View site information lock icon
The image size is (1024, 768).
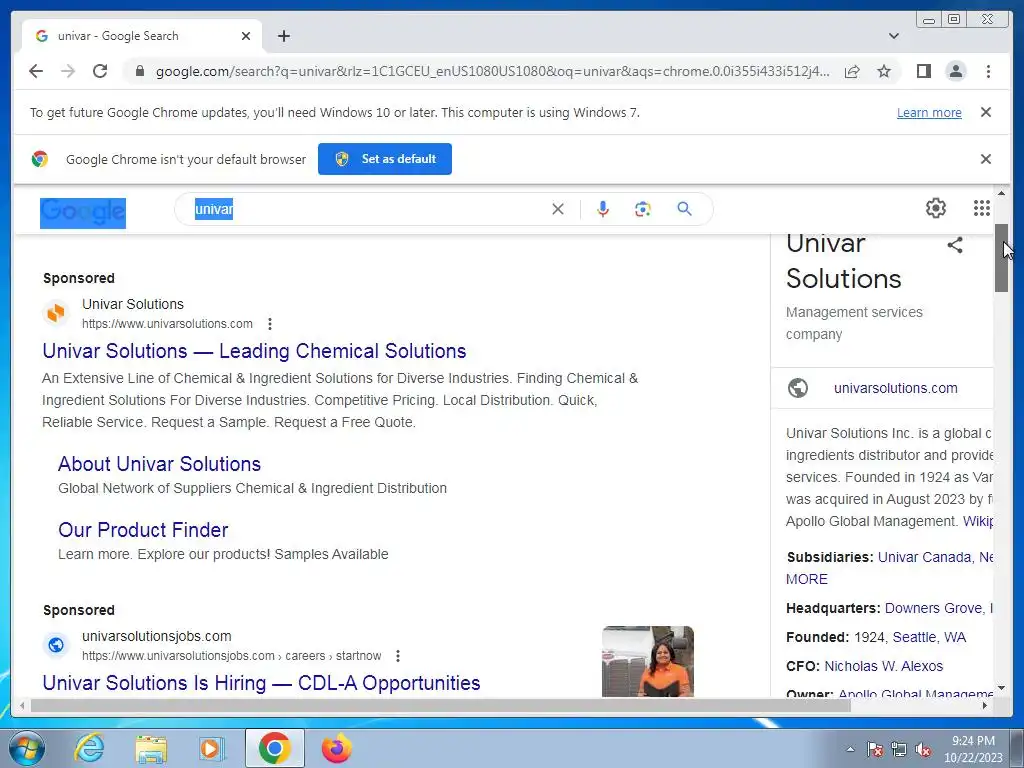point(139,71)
